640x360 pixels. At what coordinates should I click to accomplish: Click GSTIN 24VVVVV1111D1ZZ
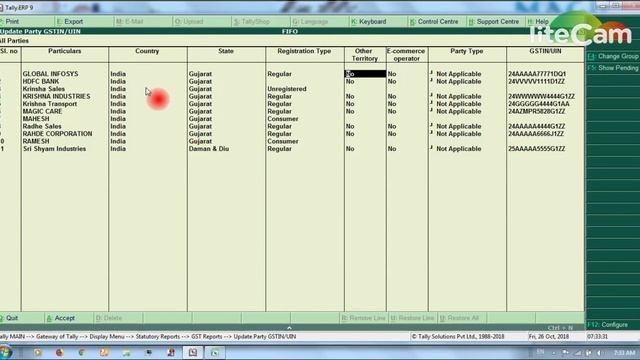click(x=536, y=81)
